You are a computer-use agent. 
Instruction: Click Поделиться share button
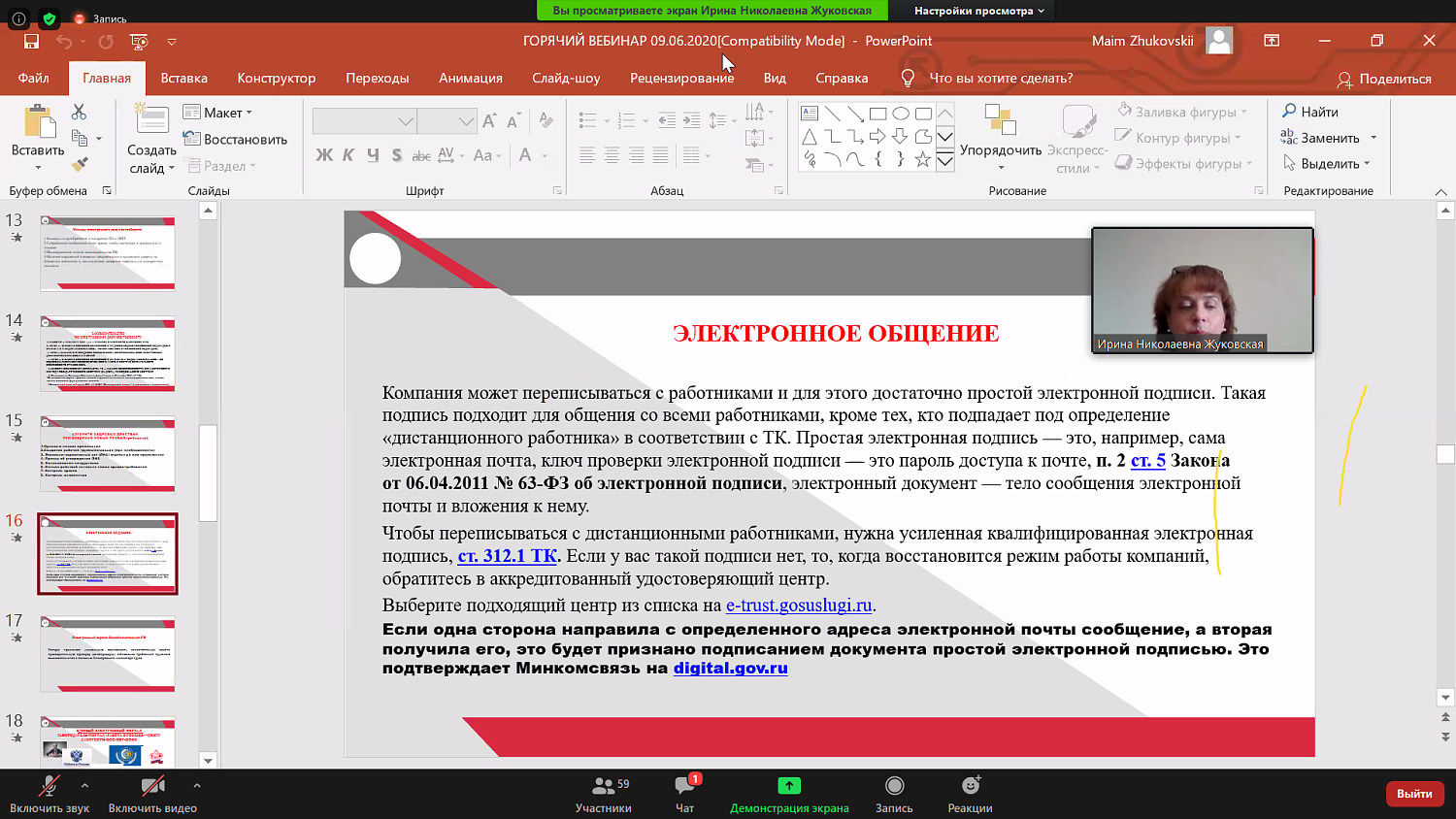coord(1384,79)
